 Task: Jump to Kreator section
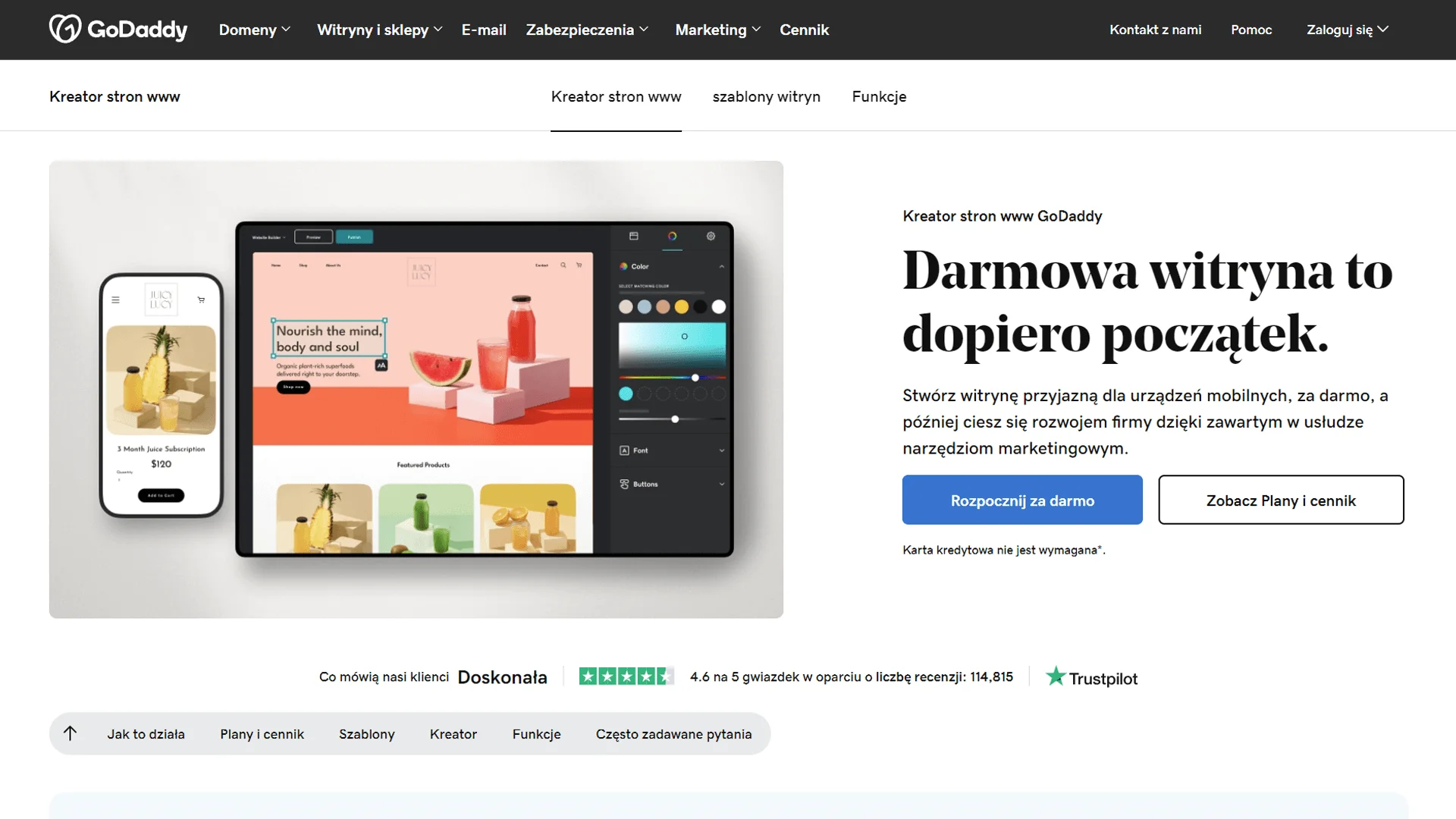point(453,734)
